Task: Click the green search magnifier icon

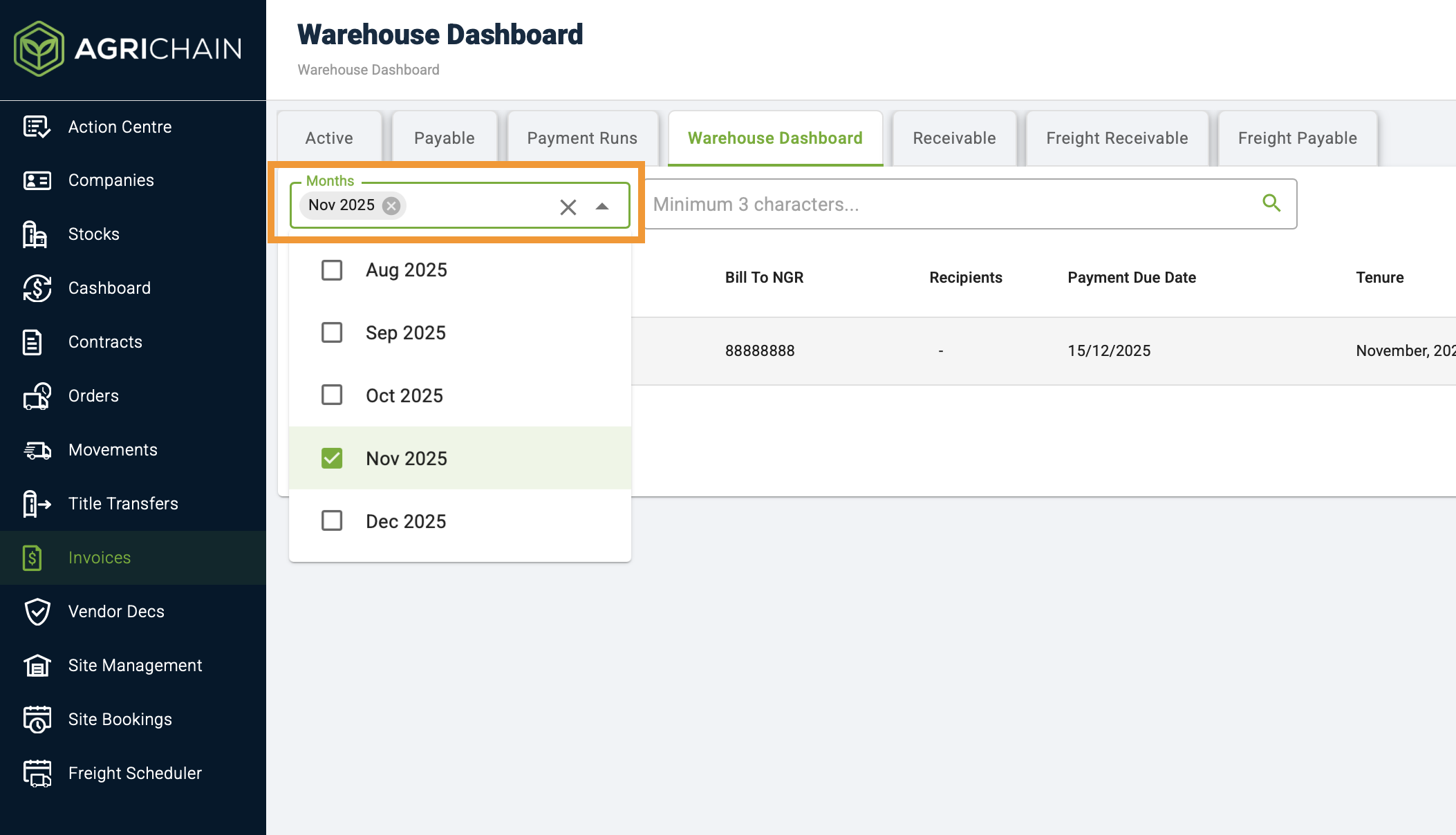Action: 1271,203
